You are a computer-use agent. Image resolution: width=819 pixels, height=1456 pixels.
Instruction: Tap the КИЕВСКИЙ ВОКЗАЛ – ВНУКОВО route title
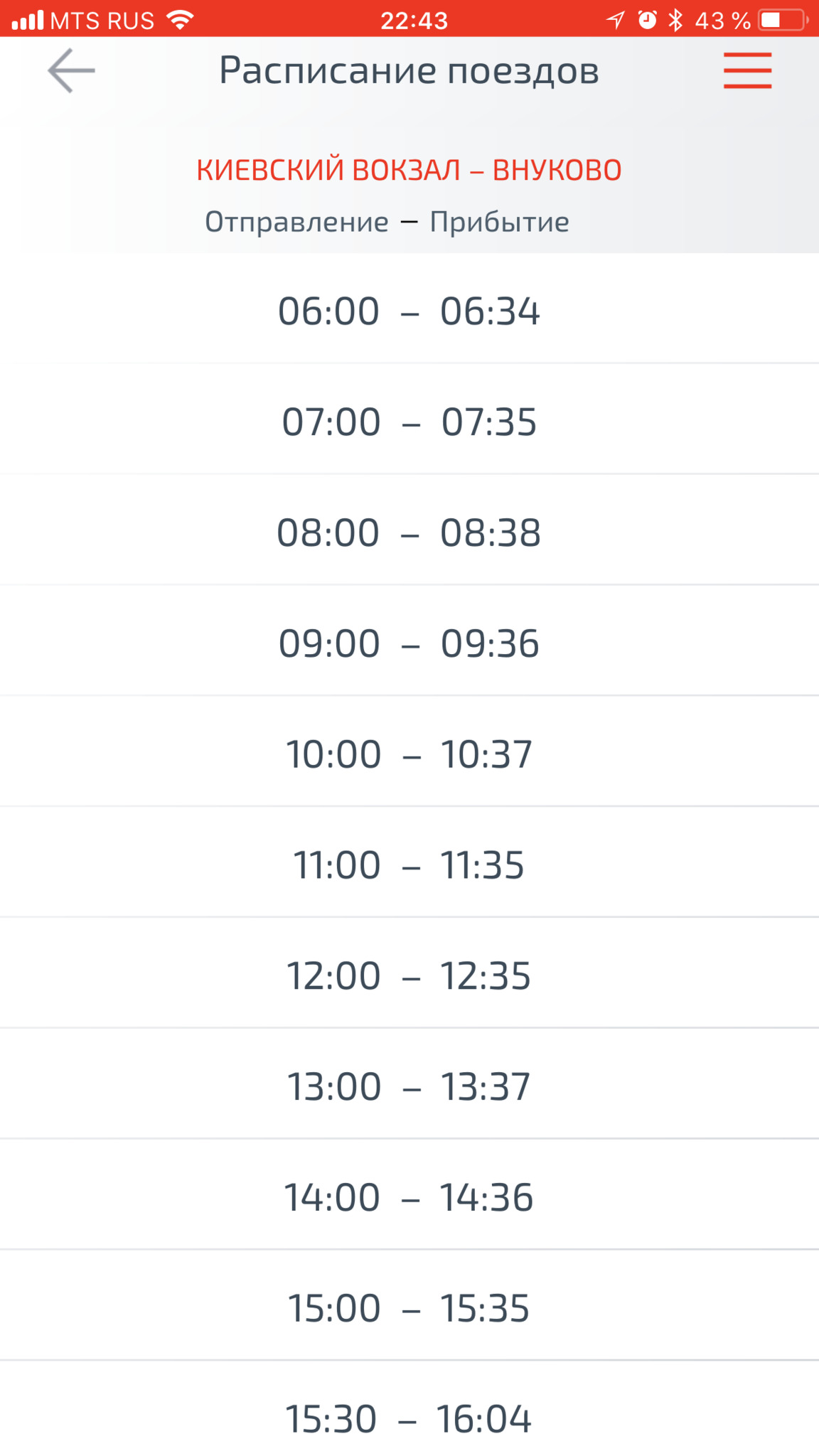(409, 170)
